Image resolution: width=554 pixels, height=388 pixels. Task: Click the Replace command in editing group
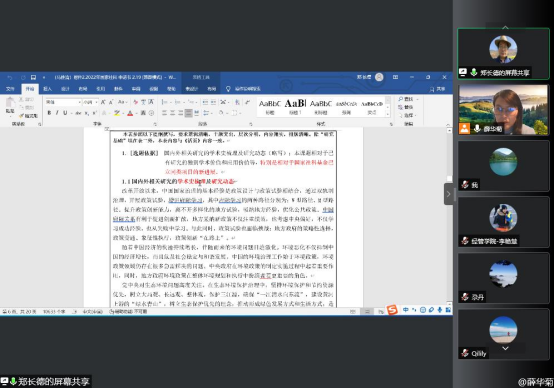pos(406,107)
